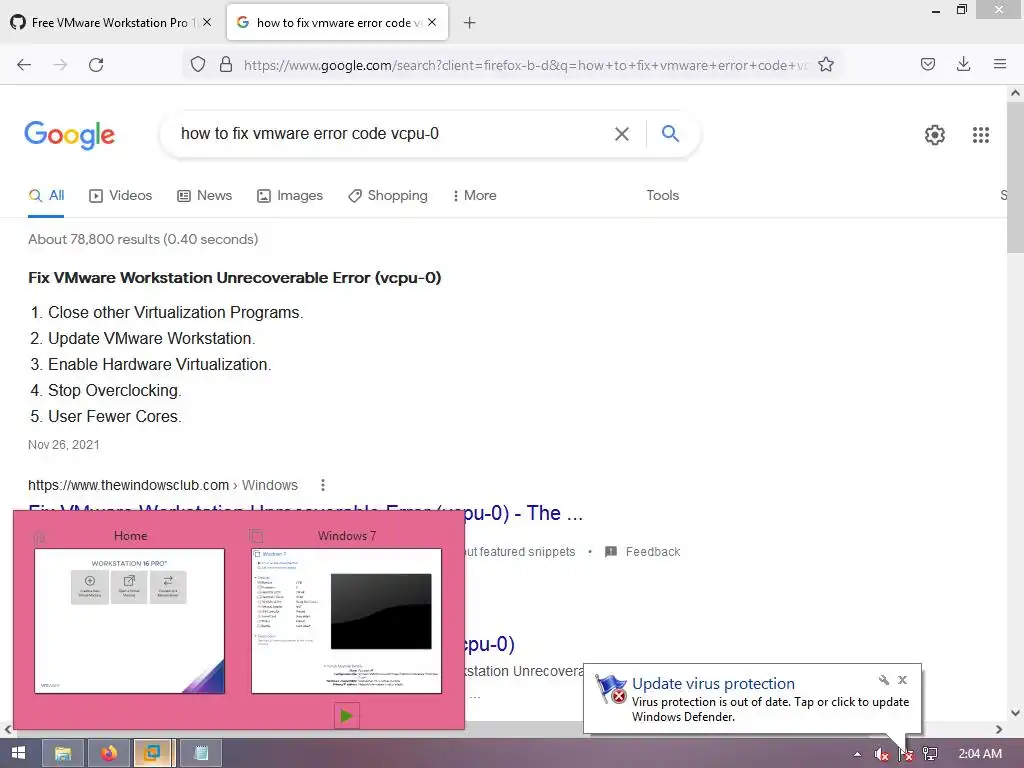Close the Free VMware Workstation Pro tab

[207, 22]
